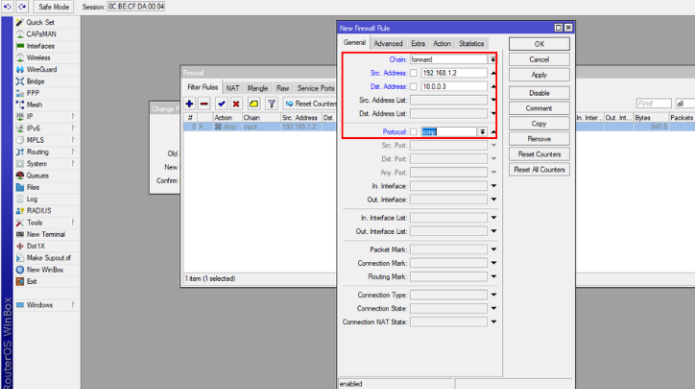The height and width of the screenshot is (389, 695).
Task: Switch to the Action tab
Action: tap(441, 43)
